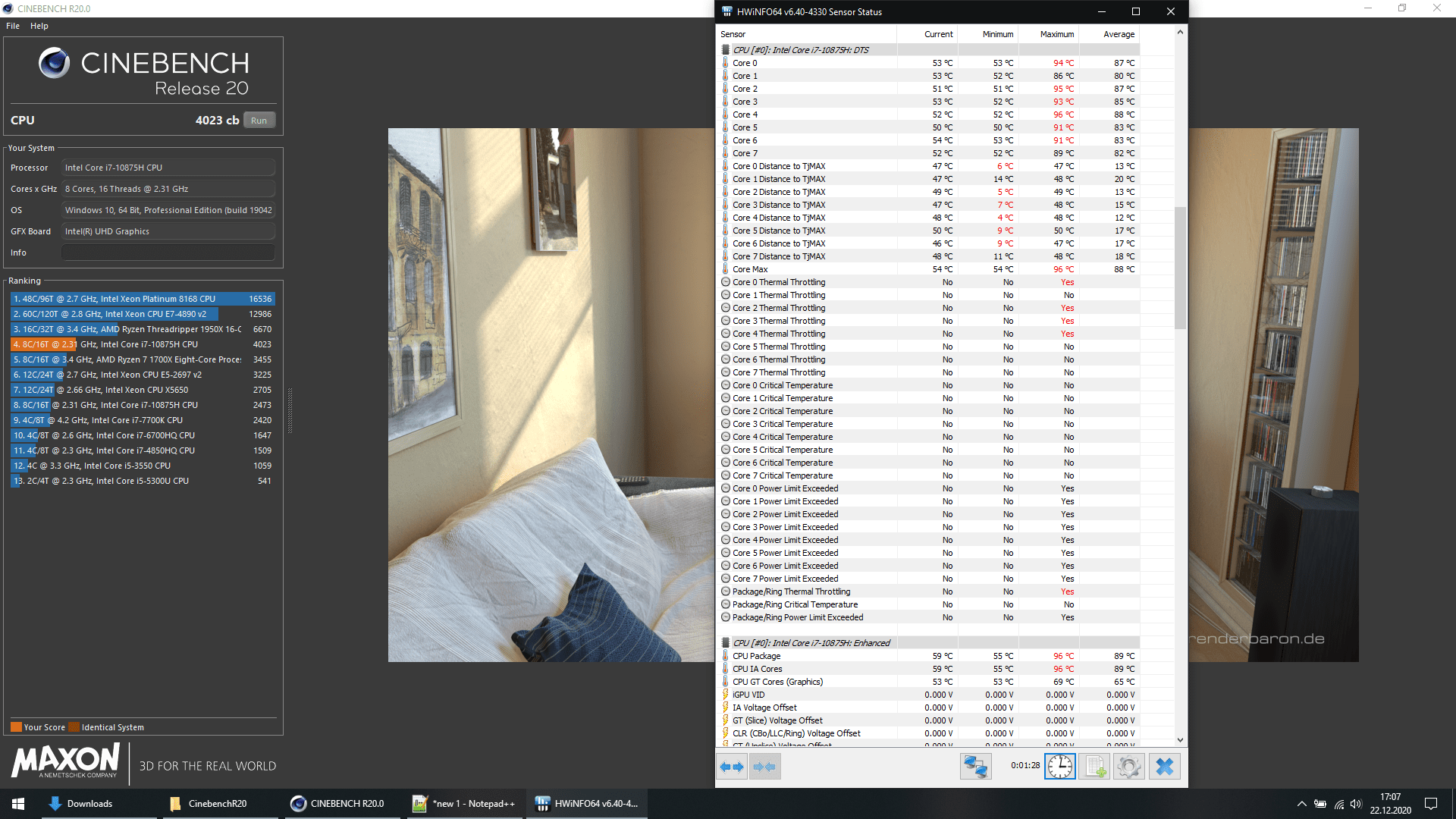Open the notification center icon
The width and height of the screenshot is (1456, 819).
1431,804
